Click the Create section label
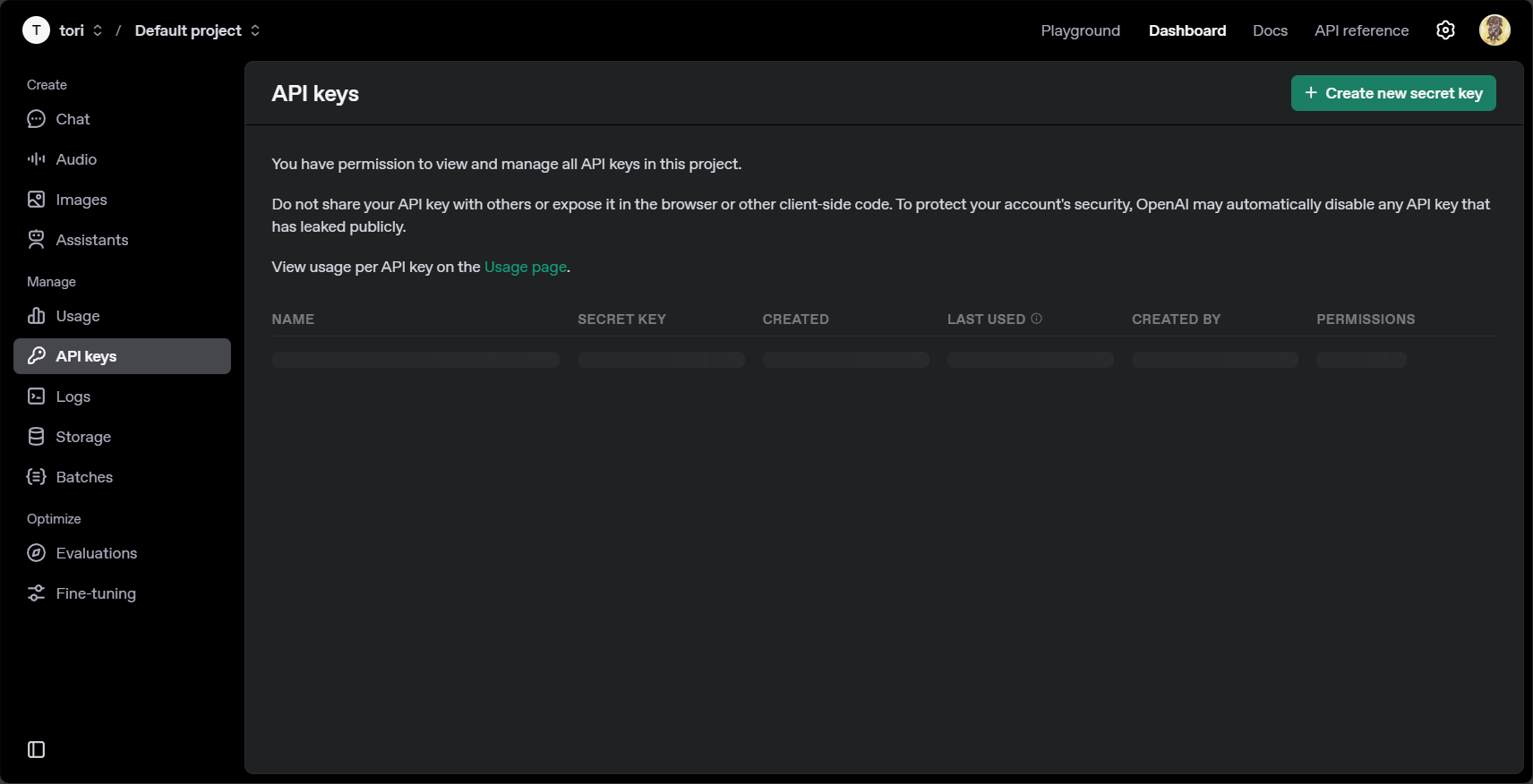This screenshot has height=784, width=1533. tap(47, 85)
